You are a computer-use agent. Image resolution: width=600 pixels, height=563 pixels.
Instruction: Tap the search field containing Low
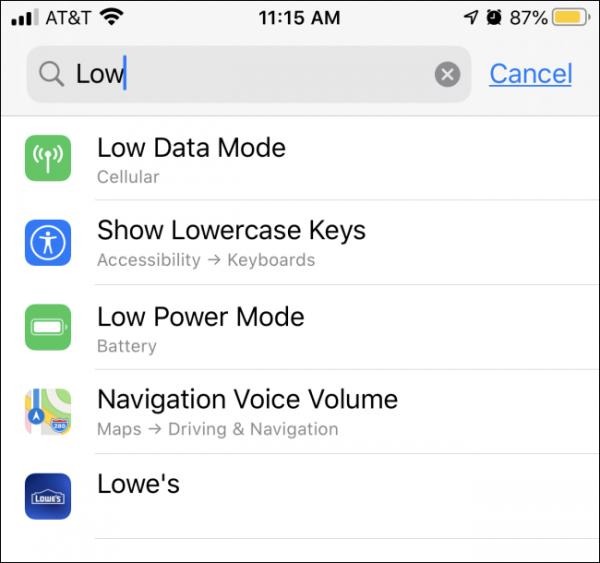coord(249,74)
